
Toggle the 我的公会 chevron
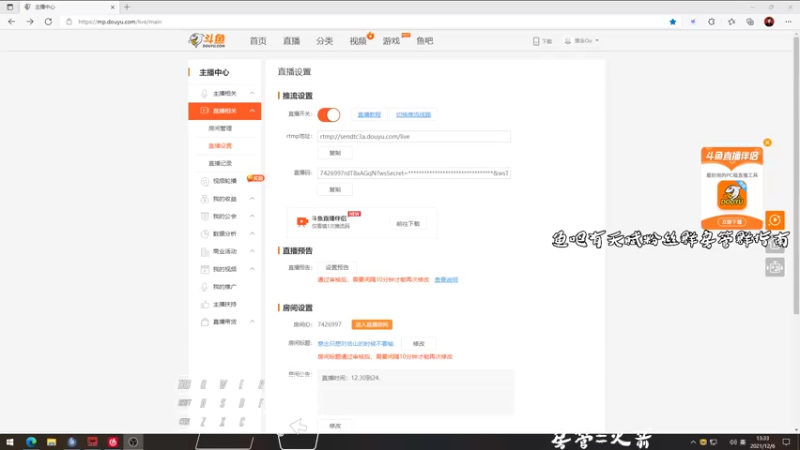[x=252, y=216]
